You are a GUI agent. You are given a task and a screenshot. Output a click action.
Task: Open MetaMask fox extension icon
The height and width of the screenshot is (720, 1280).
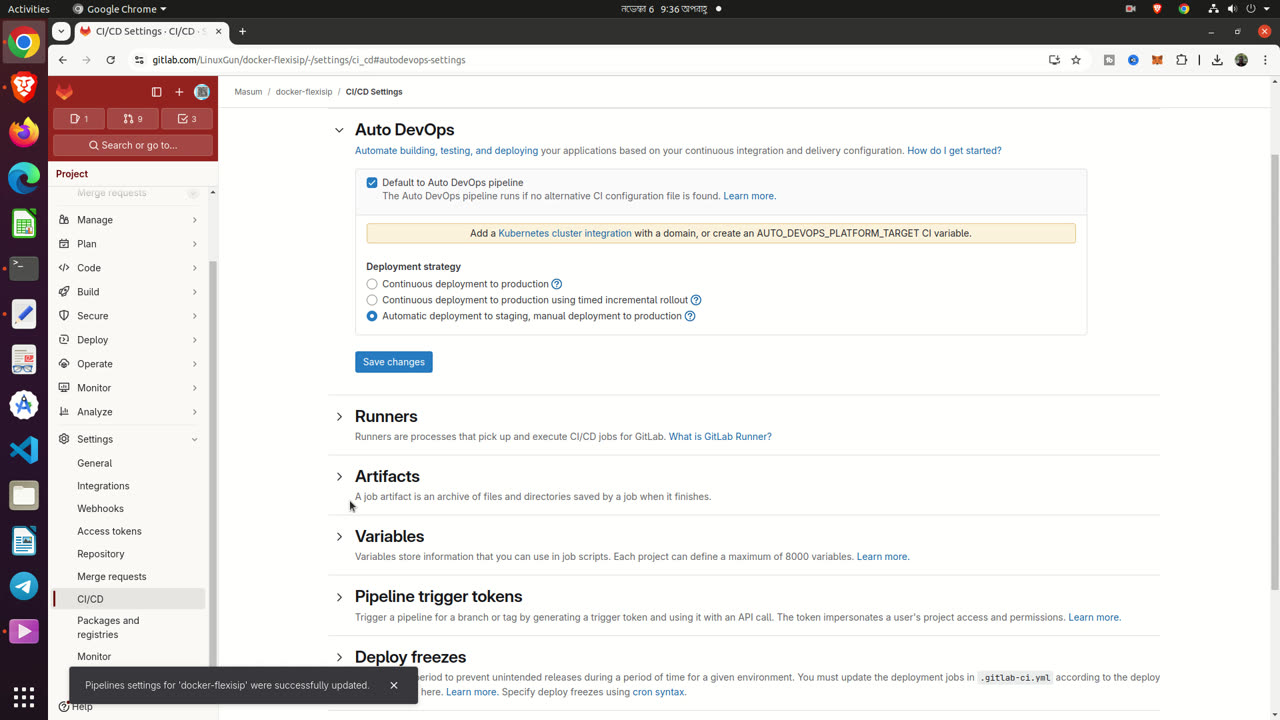tap(1157, 60)
